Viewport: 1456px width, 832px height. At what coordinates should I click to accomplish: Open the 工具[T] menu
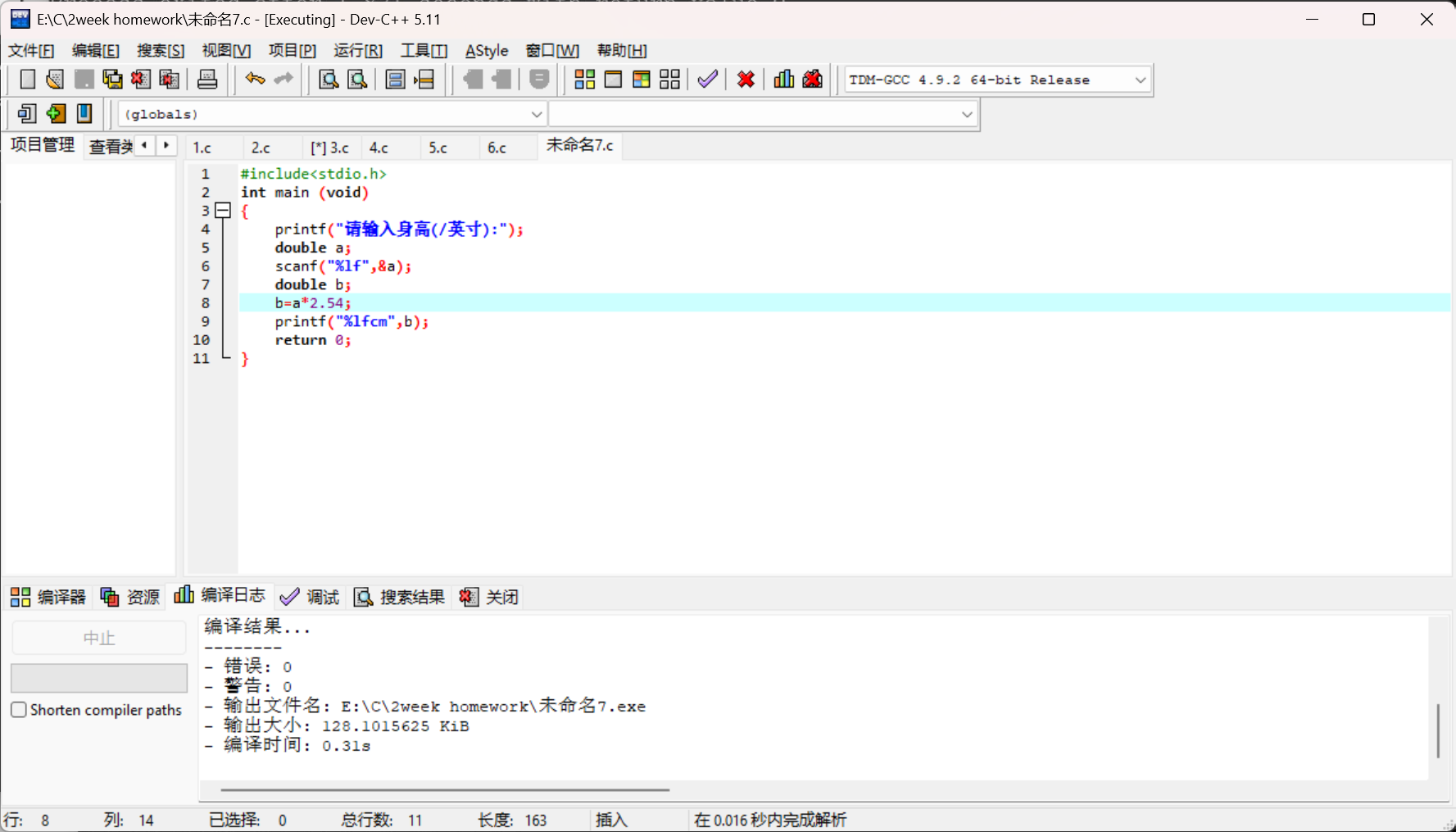pos(424,51)
